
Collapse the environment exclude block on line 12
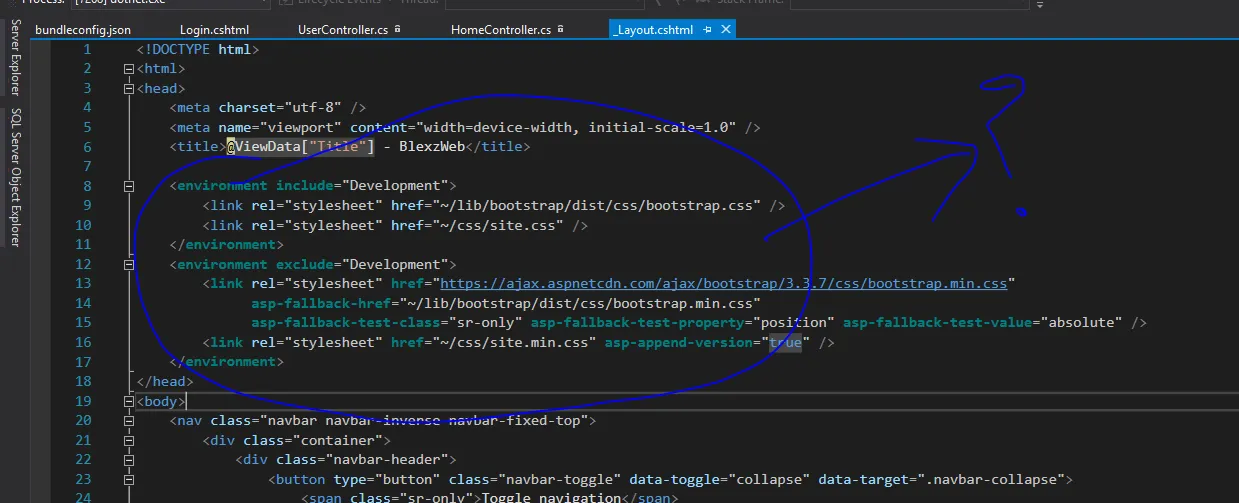click(x=128, y=264)
